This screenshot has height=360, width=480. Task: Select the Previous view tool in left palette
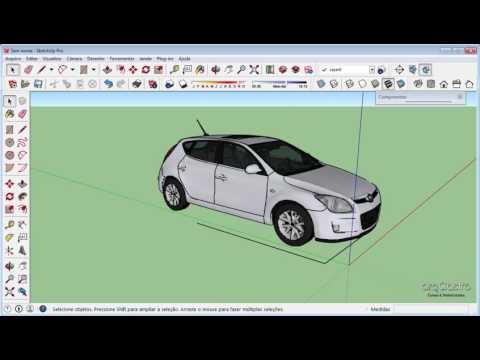click(22, 292)
